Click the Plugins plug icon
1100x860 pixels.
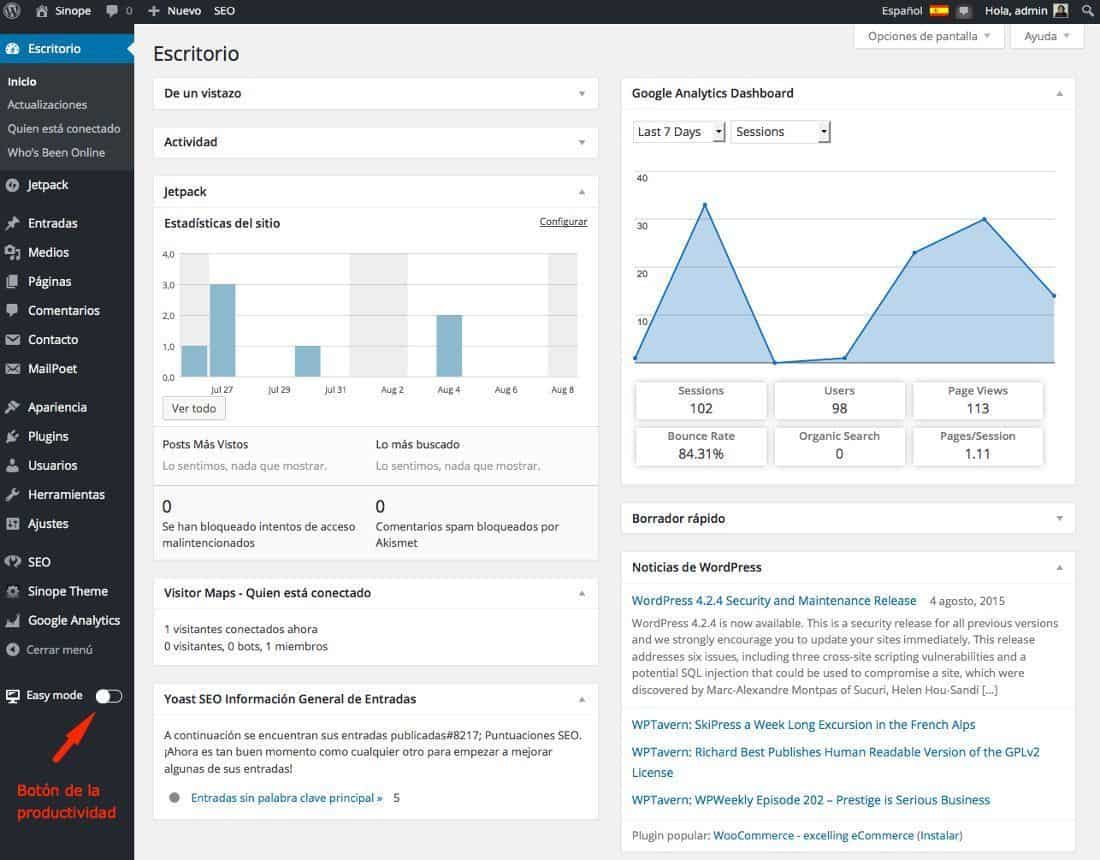12,436
